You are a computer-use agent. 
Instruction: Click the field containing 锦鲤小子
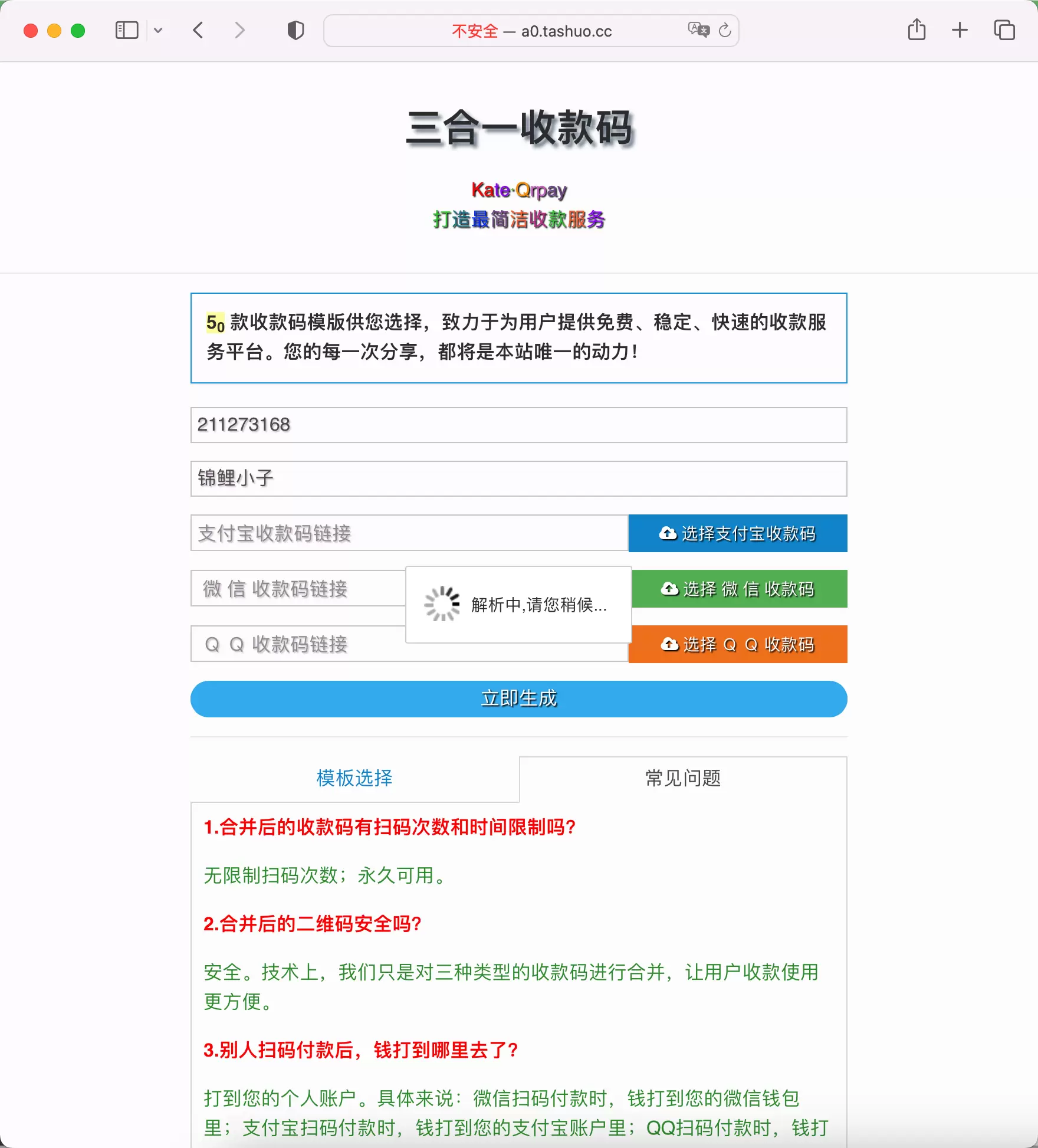point(519,478)
